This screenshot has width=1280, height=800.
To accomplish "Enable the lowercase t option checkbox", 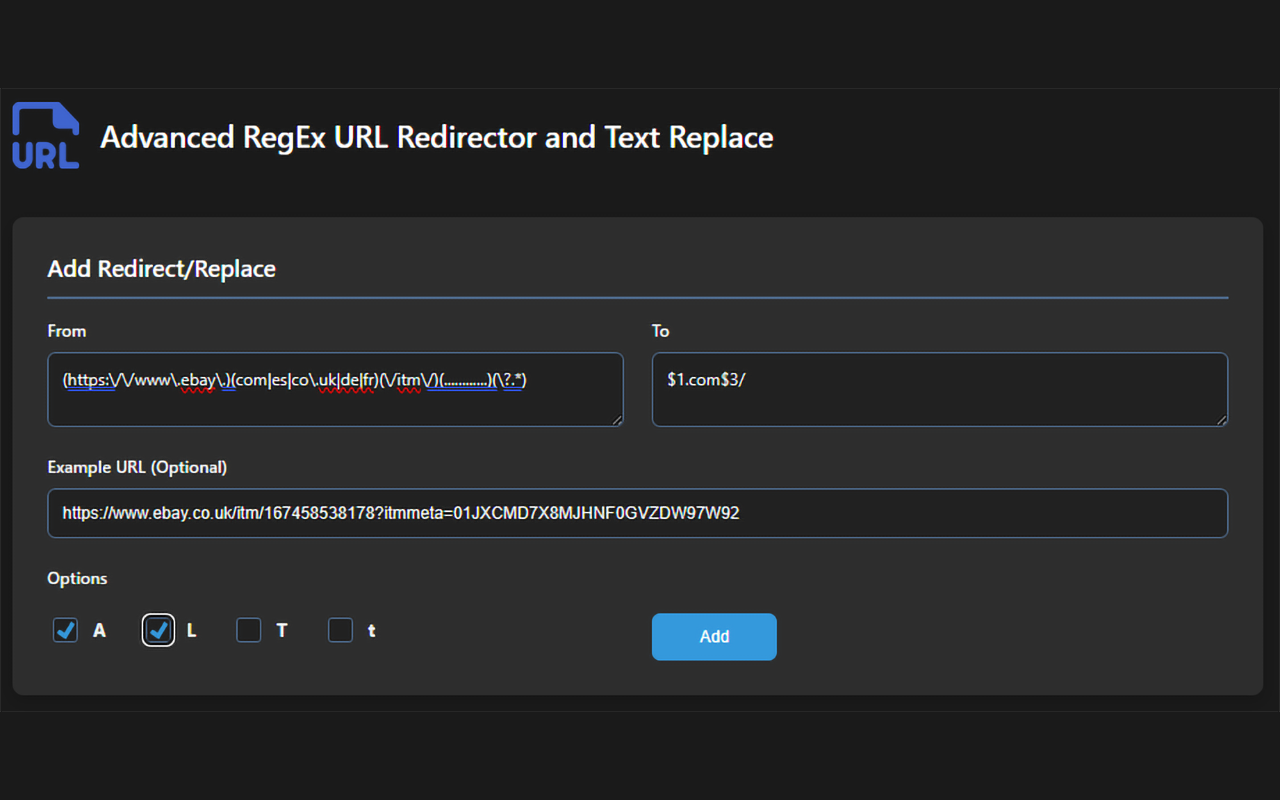I will [x=341, y=630].
